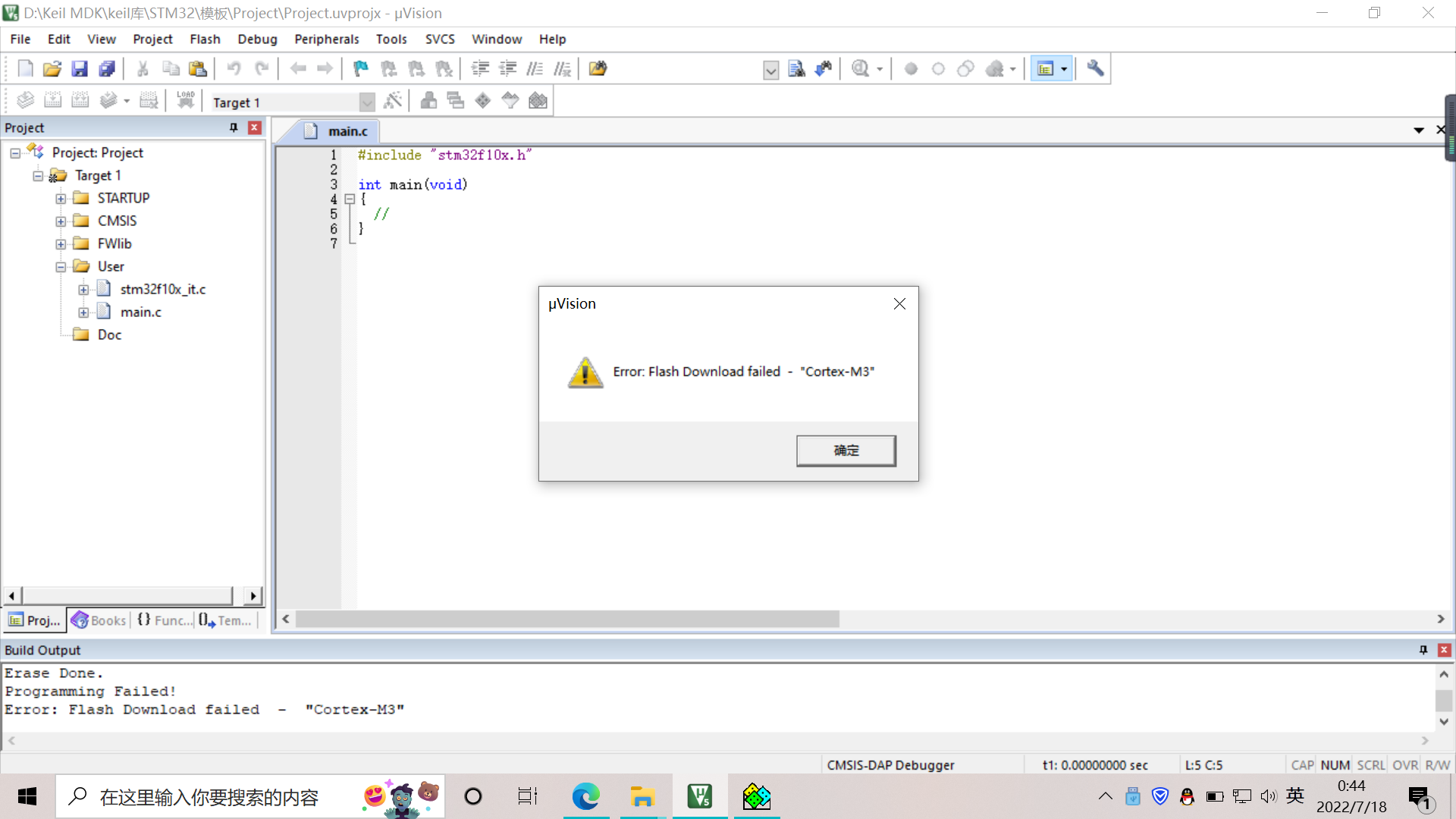Expand the STARTUP folder in project tree
1456x819 pixels.
tap(61, 199)
